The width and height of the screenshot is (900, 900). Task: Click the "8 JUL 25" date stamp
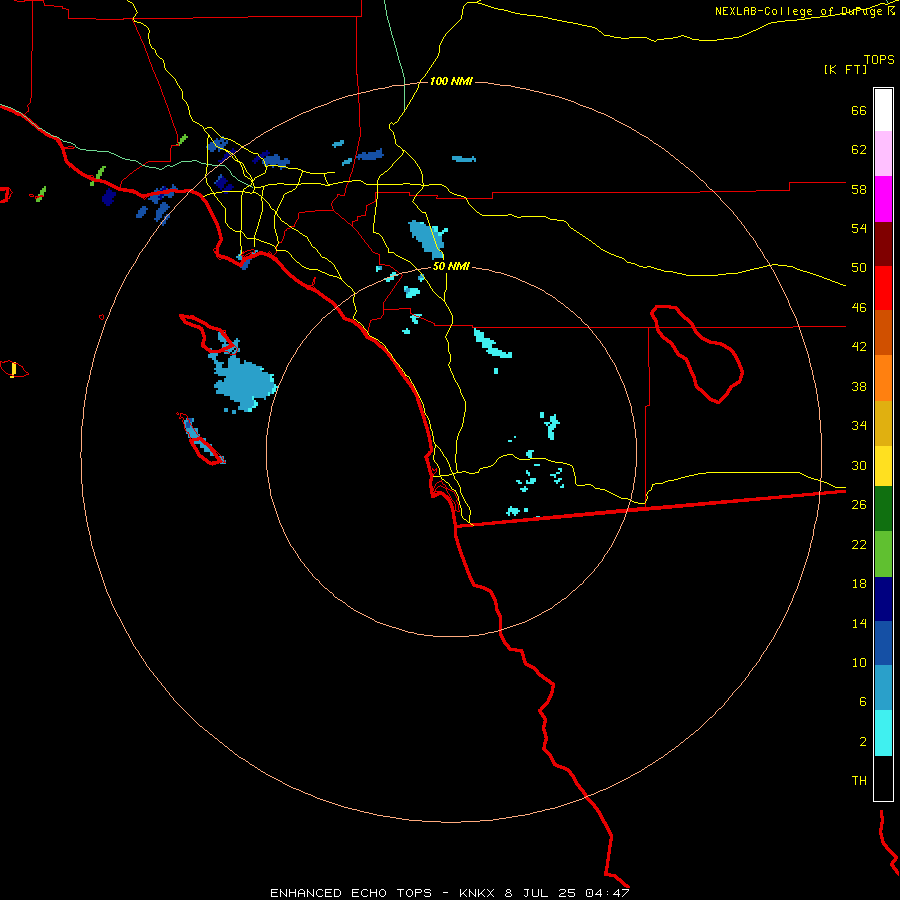click(541, 893)
